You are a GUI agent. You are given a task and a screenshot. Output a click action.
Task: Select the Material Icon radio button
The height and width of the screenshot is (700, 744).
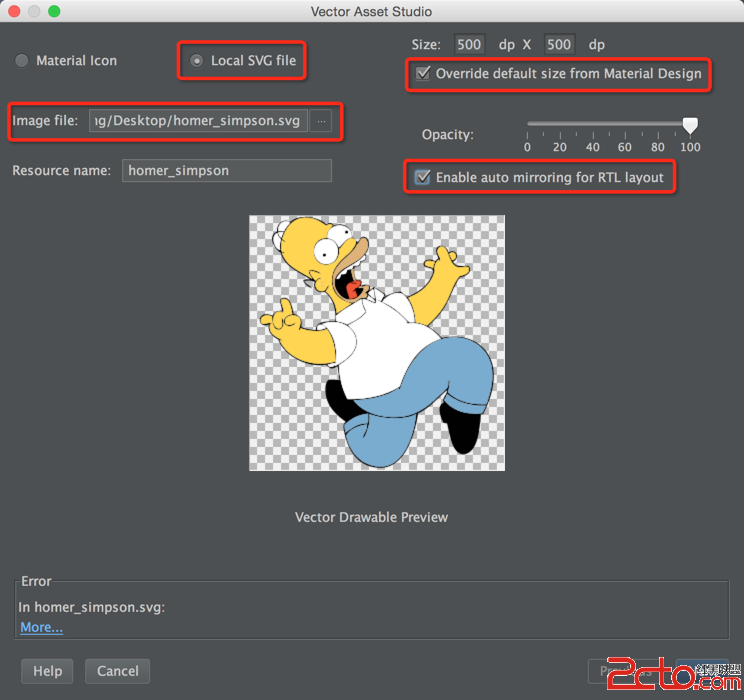point(22,61)
